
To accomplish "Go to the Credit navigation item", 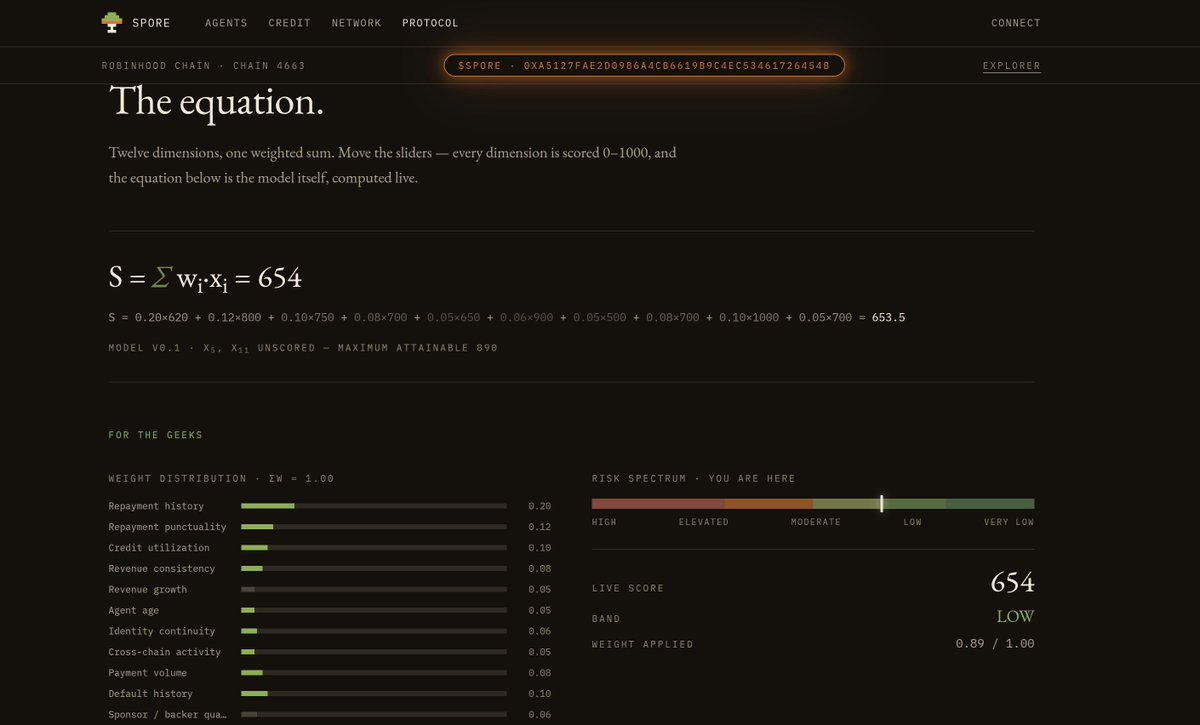I will pyautogui.click(x=290, y=23).
